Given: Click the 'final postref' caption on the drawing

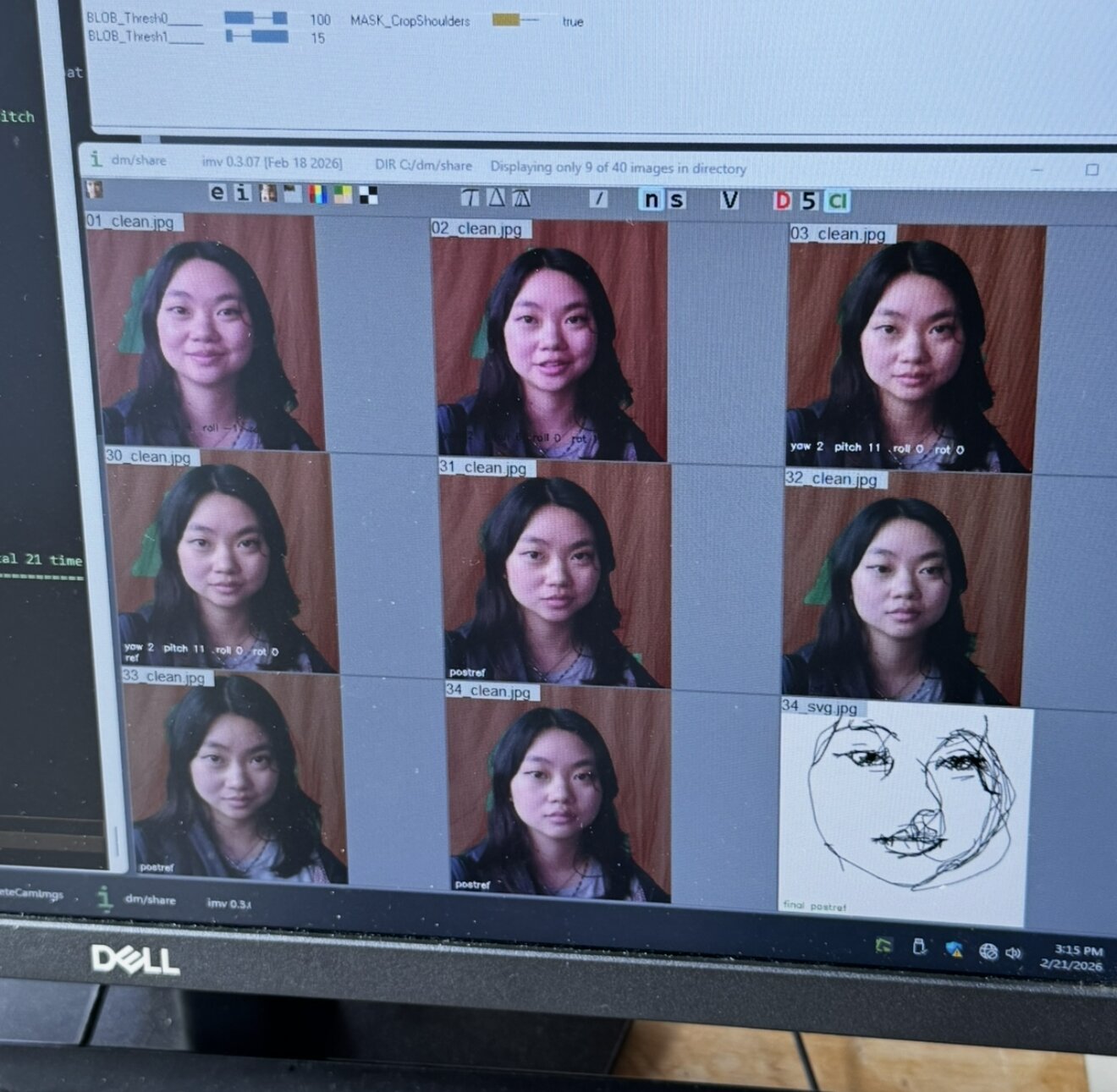Looking at the screenshot, I should [815, 907].
